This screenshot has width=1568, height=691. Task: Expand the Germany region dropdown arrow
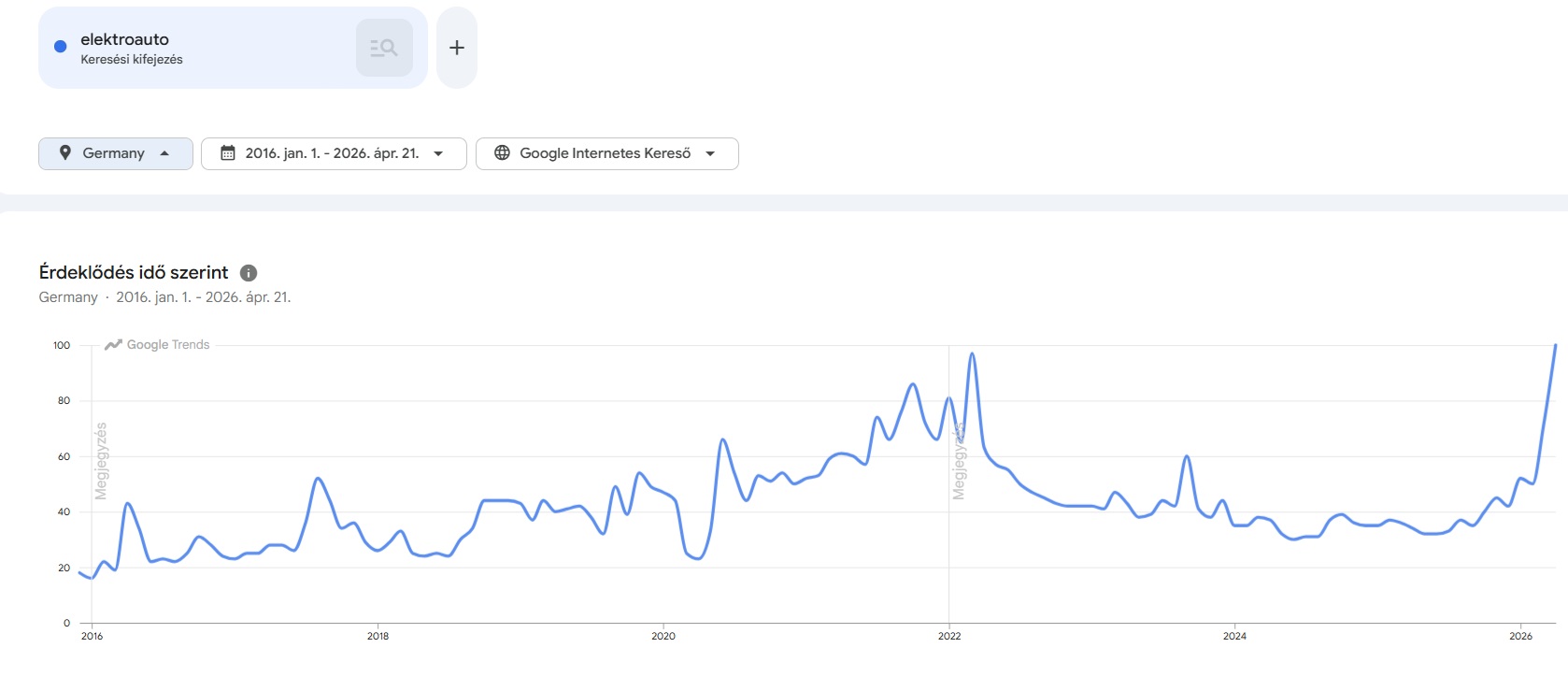[165, 153]
